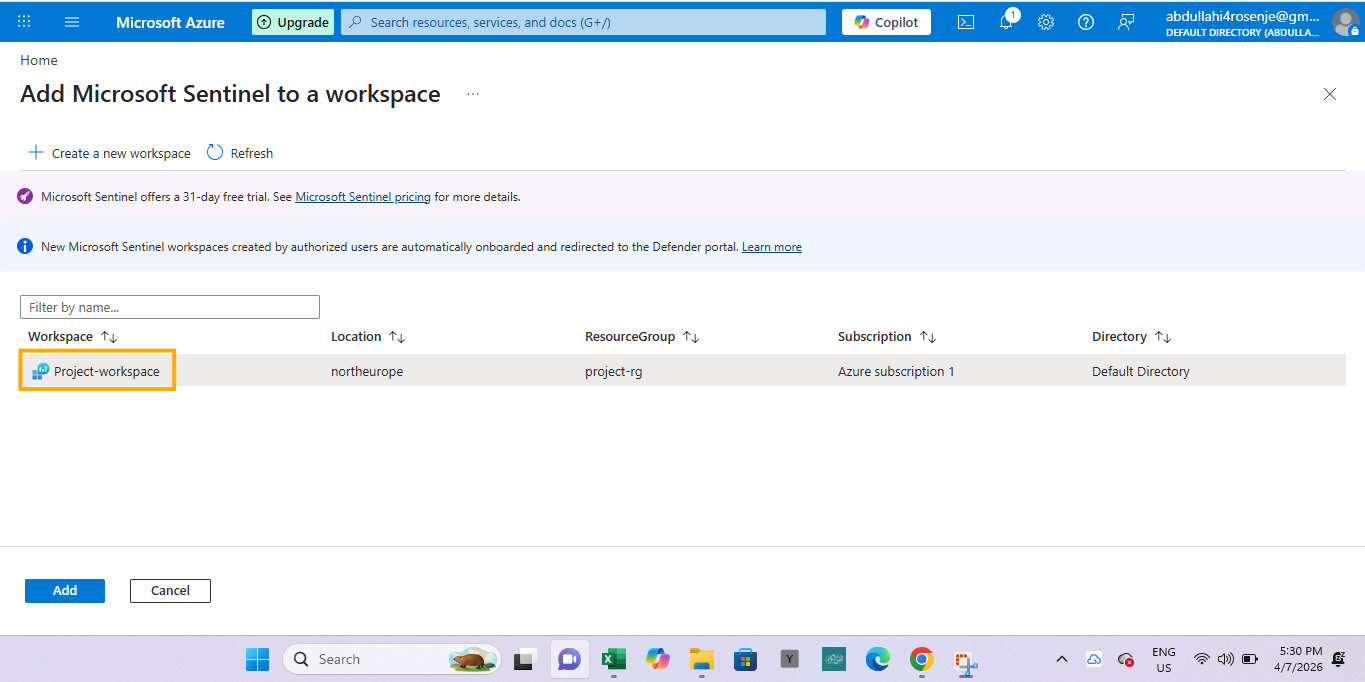Sort by the Directory column
Image resolution: width=1365 pixels, height=682 pixels.
point(1131,337)
